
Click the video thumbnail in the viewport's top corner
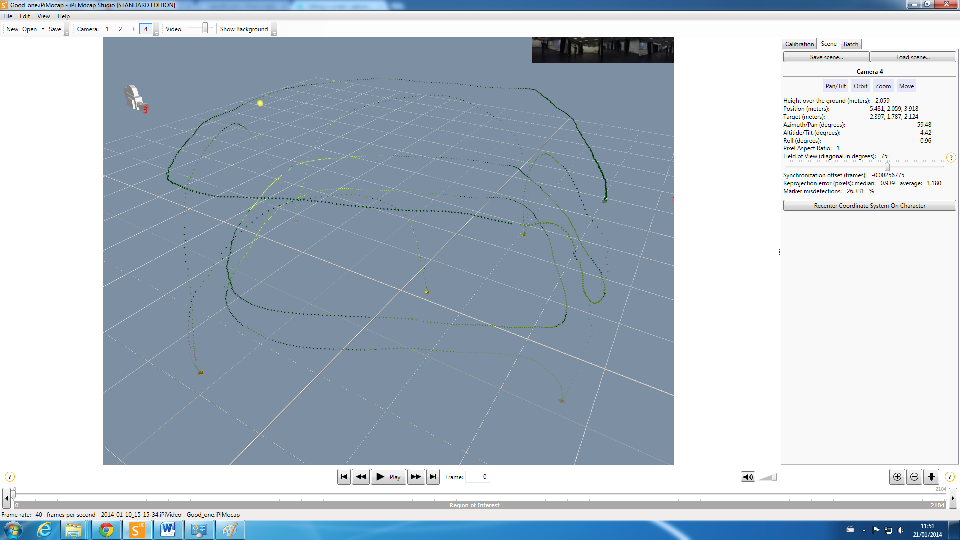(x=602, y=50)
